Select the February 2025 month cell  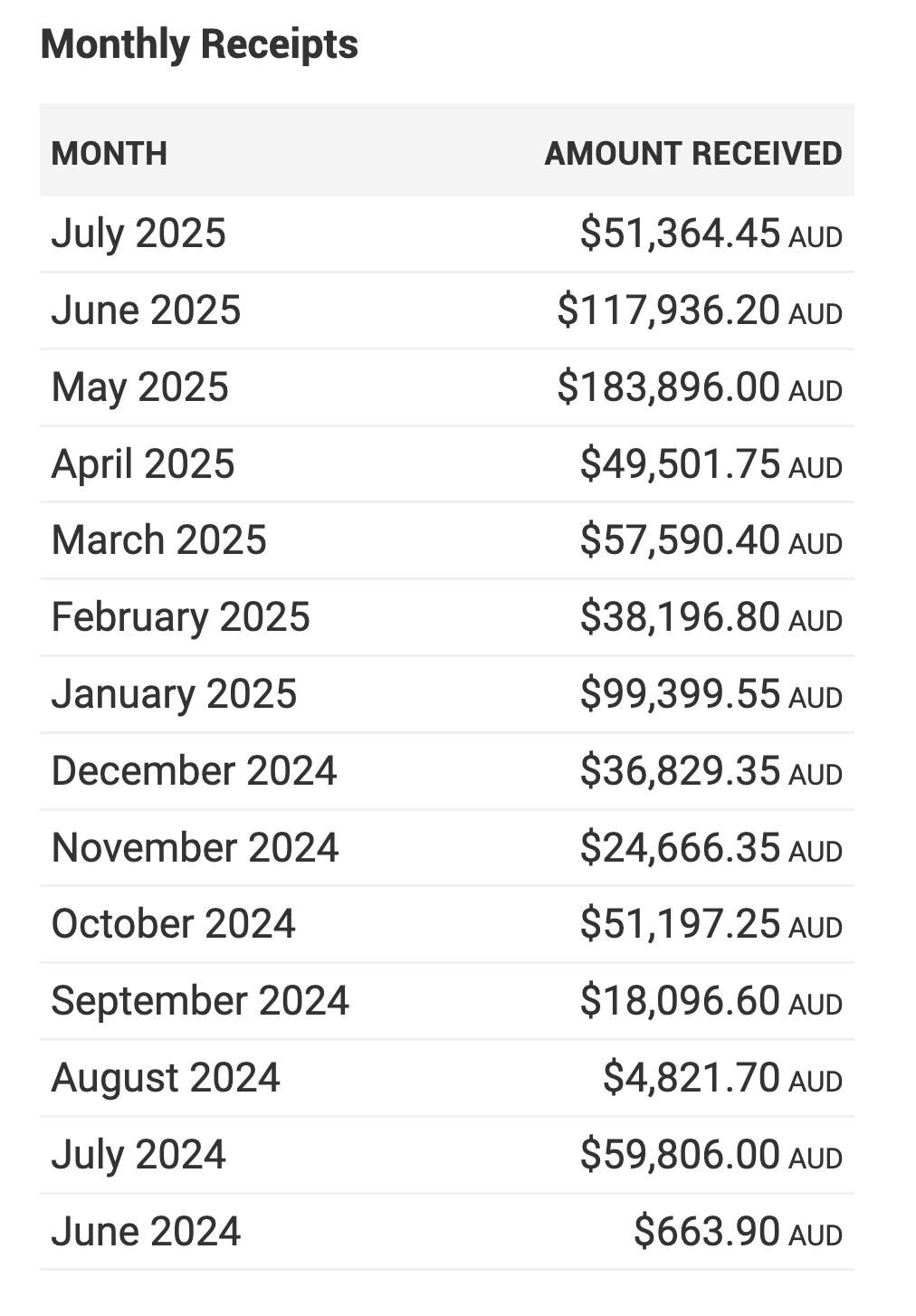pyautogui.click(x=180, y=617)
